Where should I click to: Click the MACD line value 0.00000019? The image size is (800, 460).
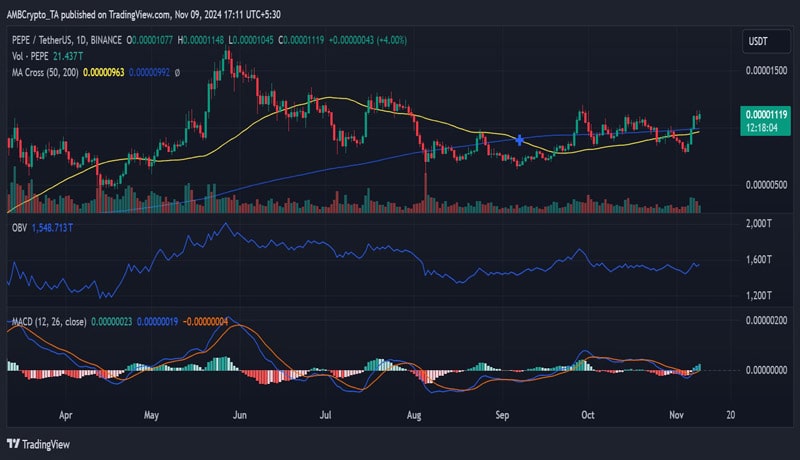pyautogui.click(x=157, y=322)
